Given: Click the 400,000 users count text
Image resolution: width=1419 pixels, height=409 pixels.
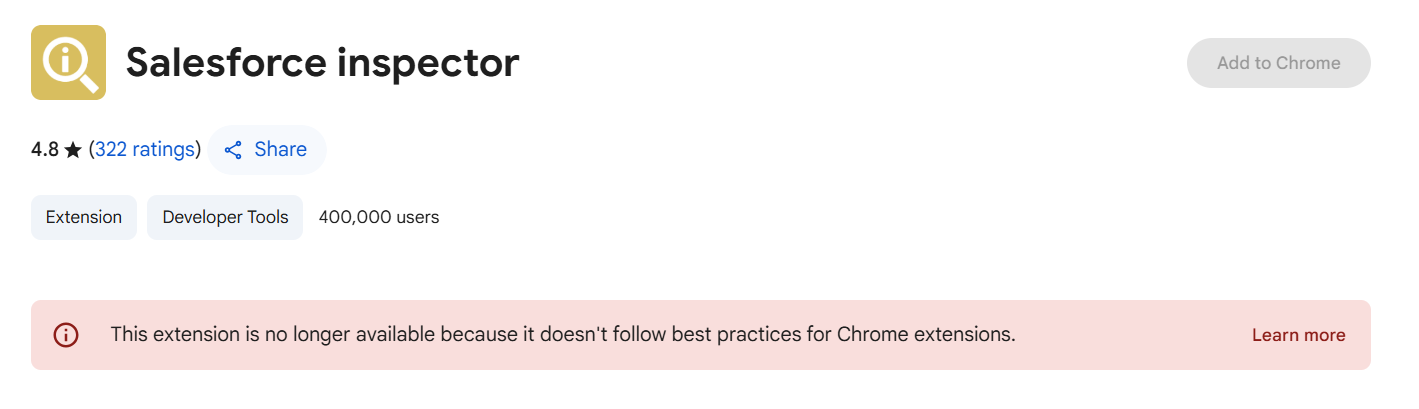Looking at the screenshot, I should (x=379, y=217).
